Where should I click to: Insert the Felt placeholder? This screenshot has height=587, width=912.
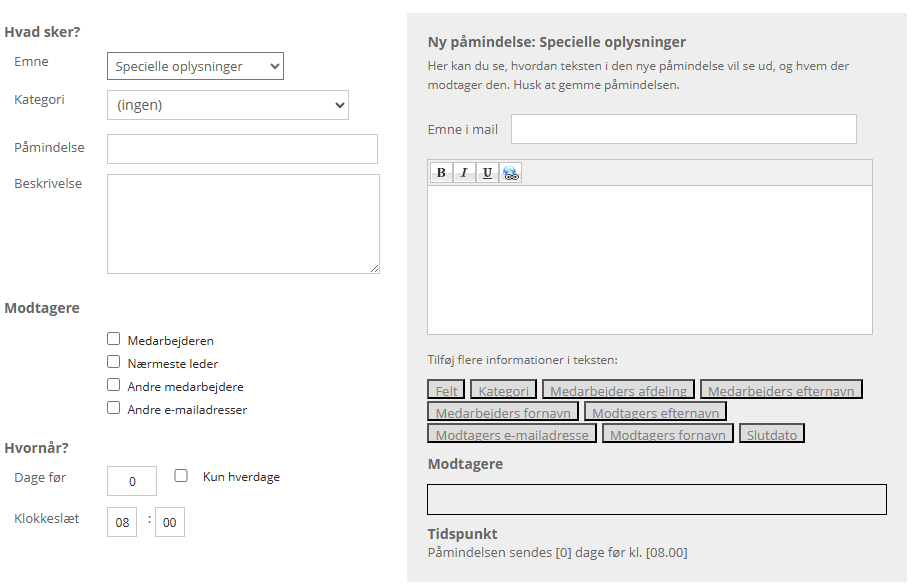point(445,390)
